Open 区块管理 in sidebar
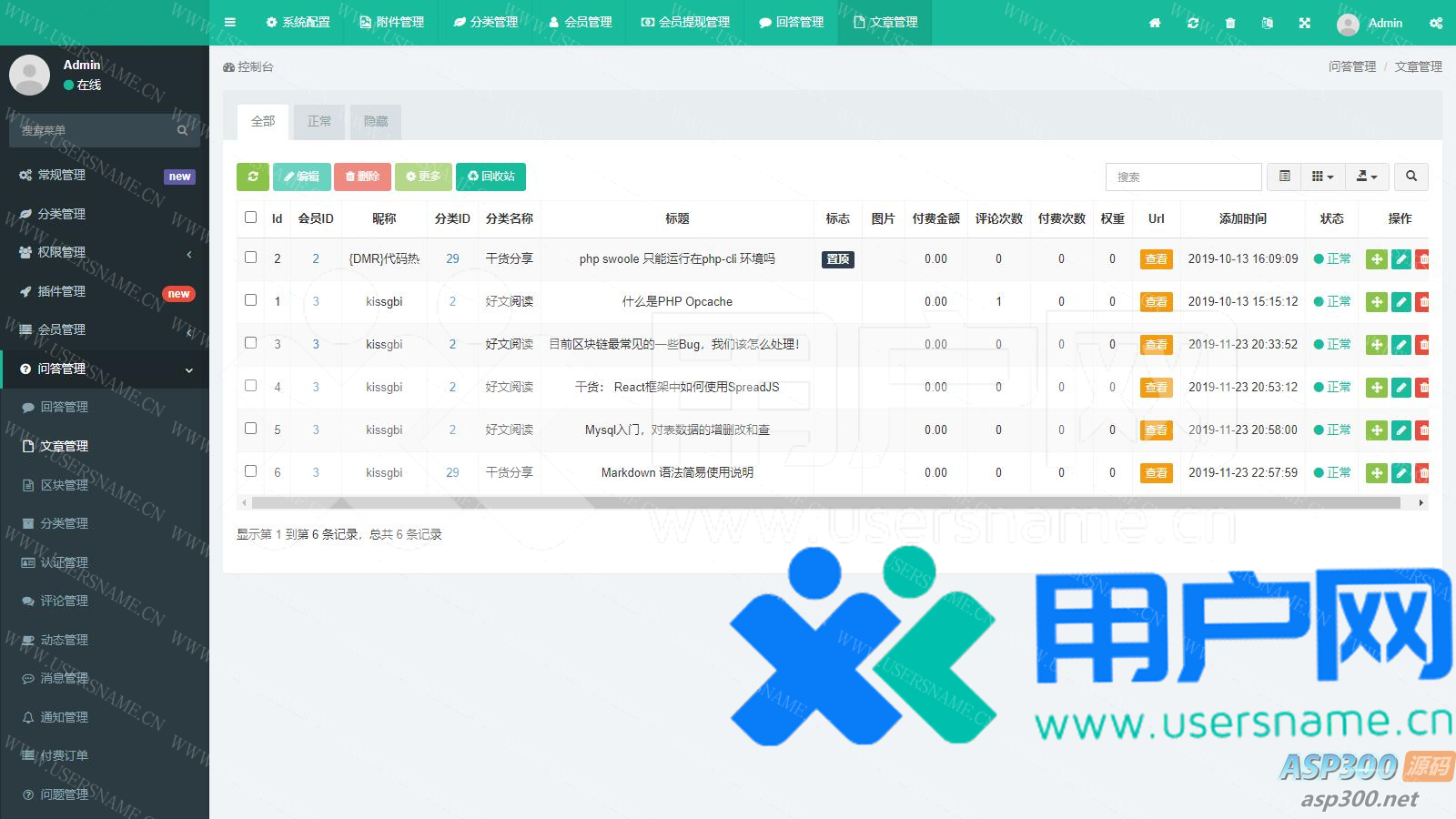The height and width of the screenshot is (819, 1456). pos(105,485)
